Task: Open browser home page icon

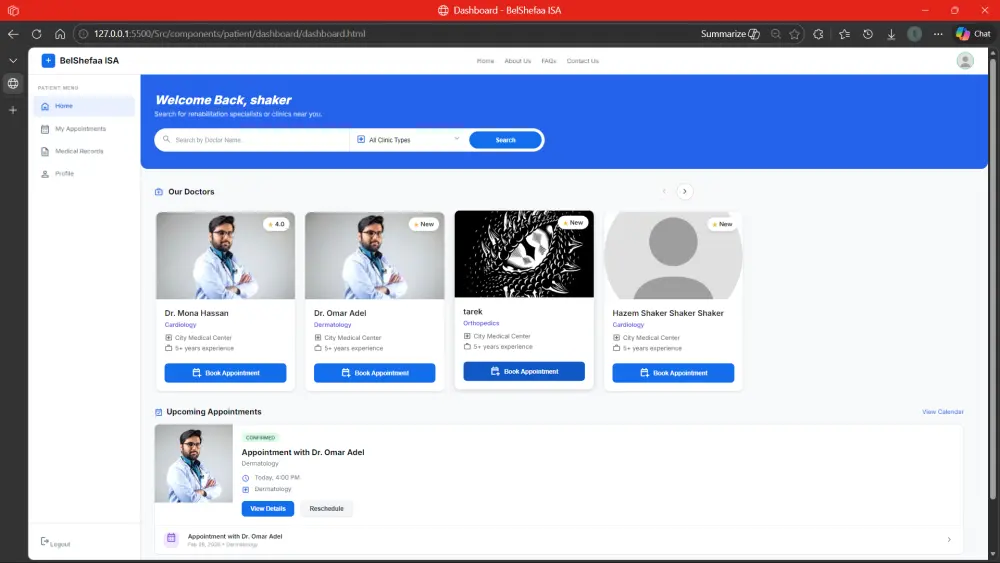Action: pos(60,34)
